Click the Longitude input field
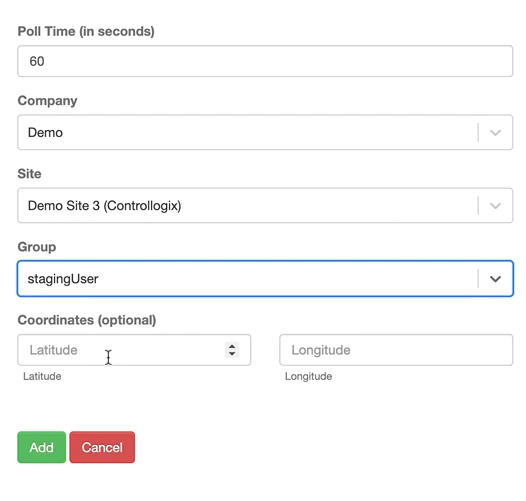526x501 pixels. (396, 350)
